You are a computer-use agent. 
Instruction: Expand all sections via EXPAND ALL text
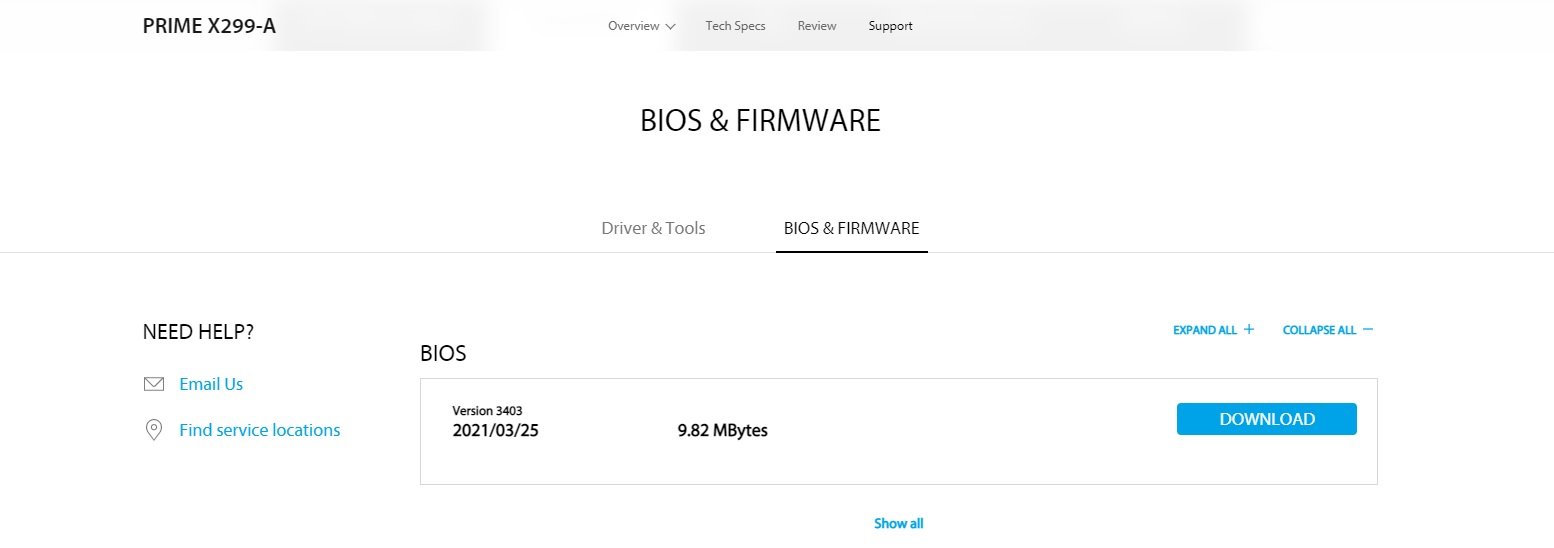pos(1205,330)
